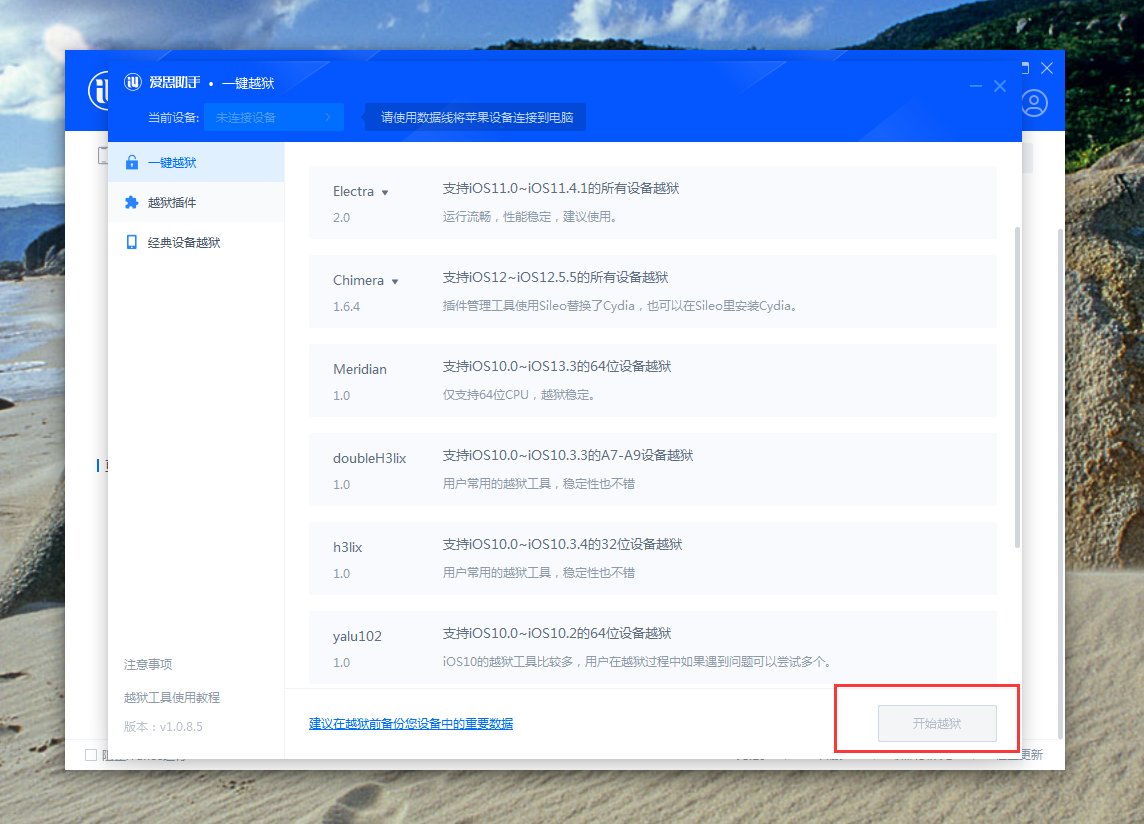This screenshot has height=824, width=1144.
Task: Switch to the 越狱插件 tab
Action: tap(173, 202)
